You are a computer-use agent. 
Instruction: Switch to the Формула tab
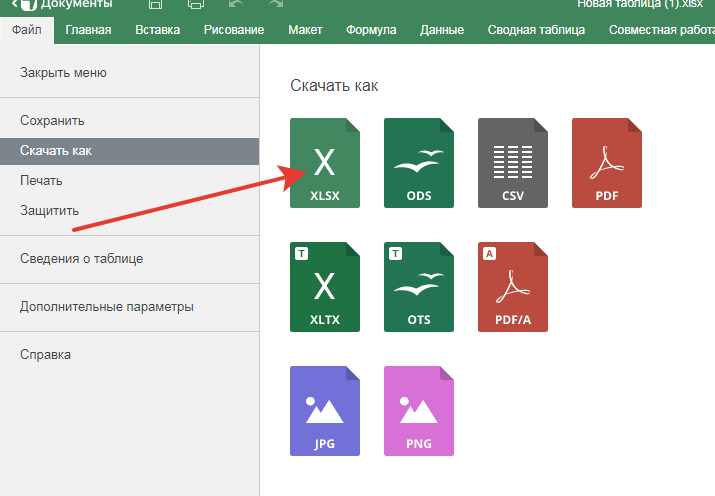pyautogui.click(x=371, y=30)
